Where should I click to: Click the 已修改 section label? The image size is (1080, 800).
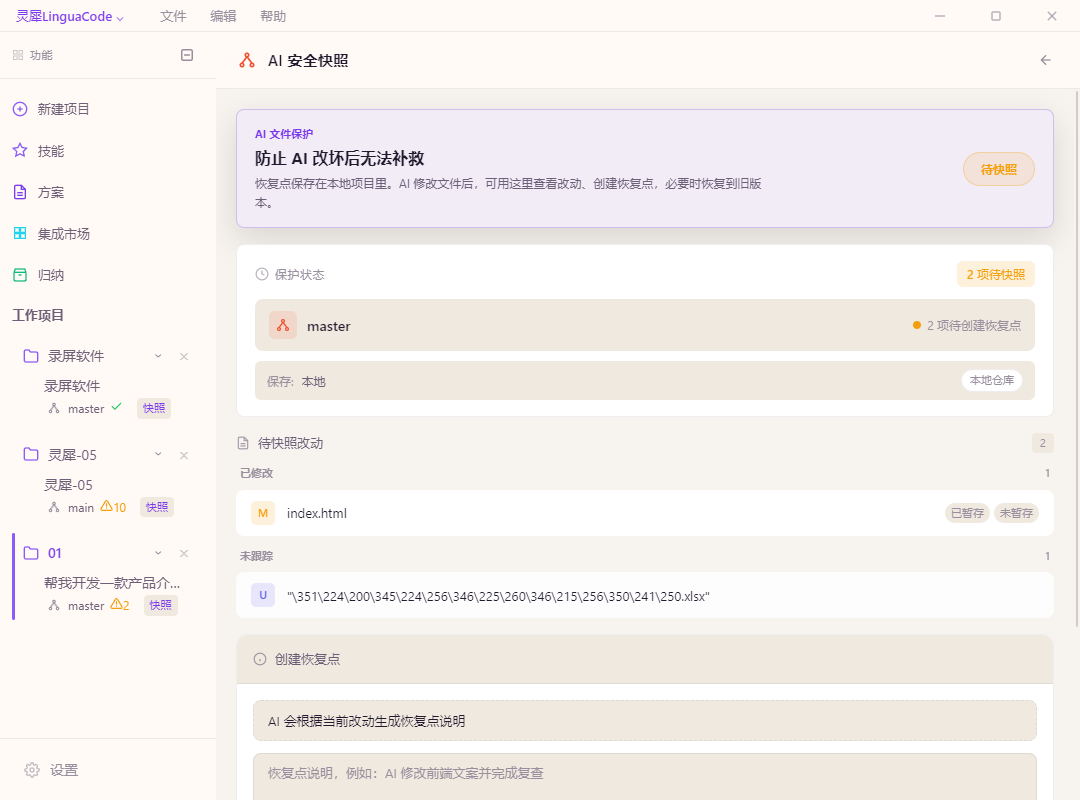[256, 473]
